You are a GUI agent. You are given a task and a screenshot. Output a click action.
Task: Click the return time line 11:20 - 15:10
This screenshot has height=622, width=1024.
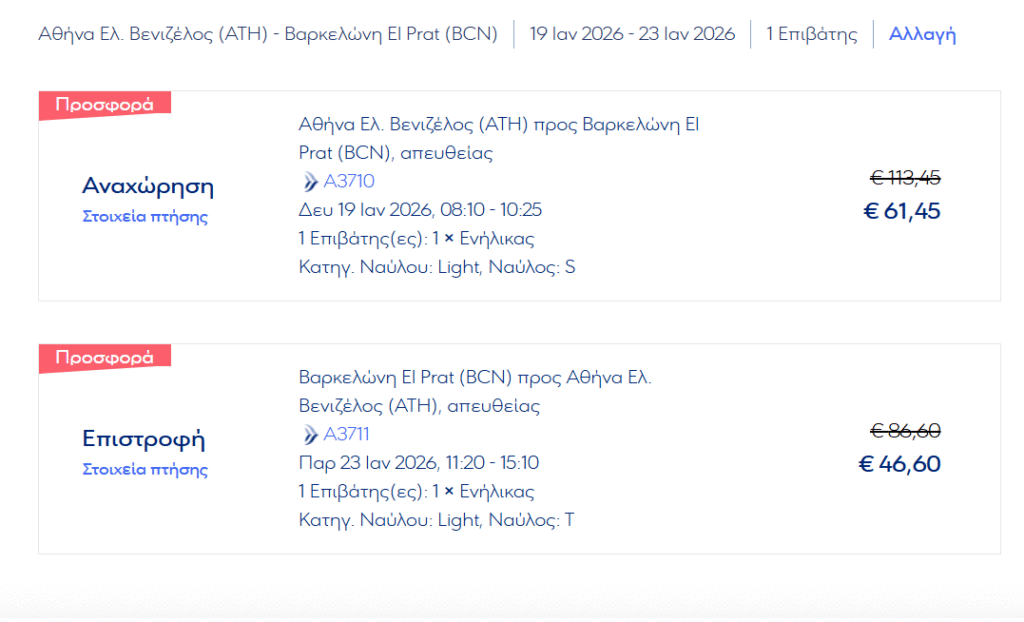pos(419,463)
